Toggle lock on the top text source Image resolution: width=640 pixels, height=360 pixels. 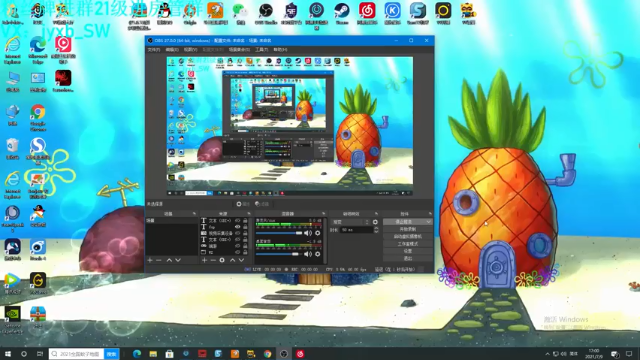click(x=245, y=220)
